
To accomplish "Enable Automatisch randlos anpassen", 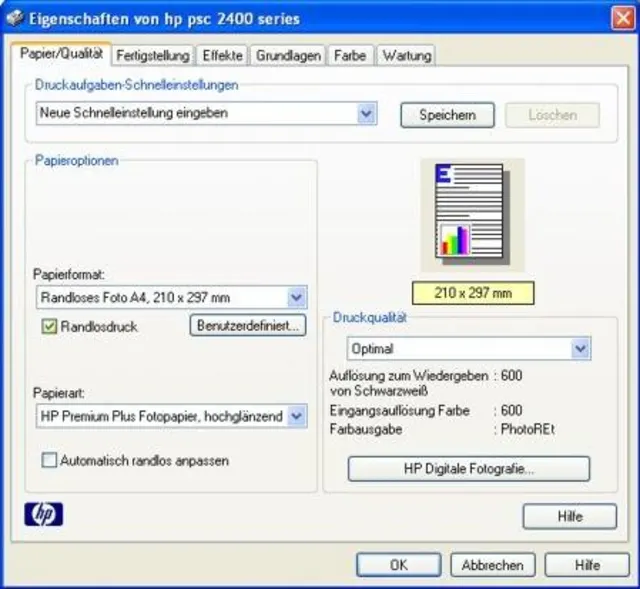I will [49, 460].
